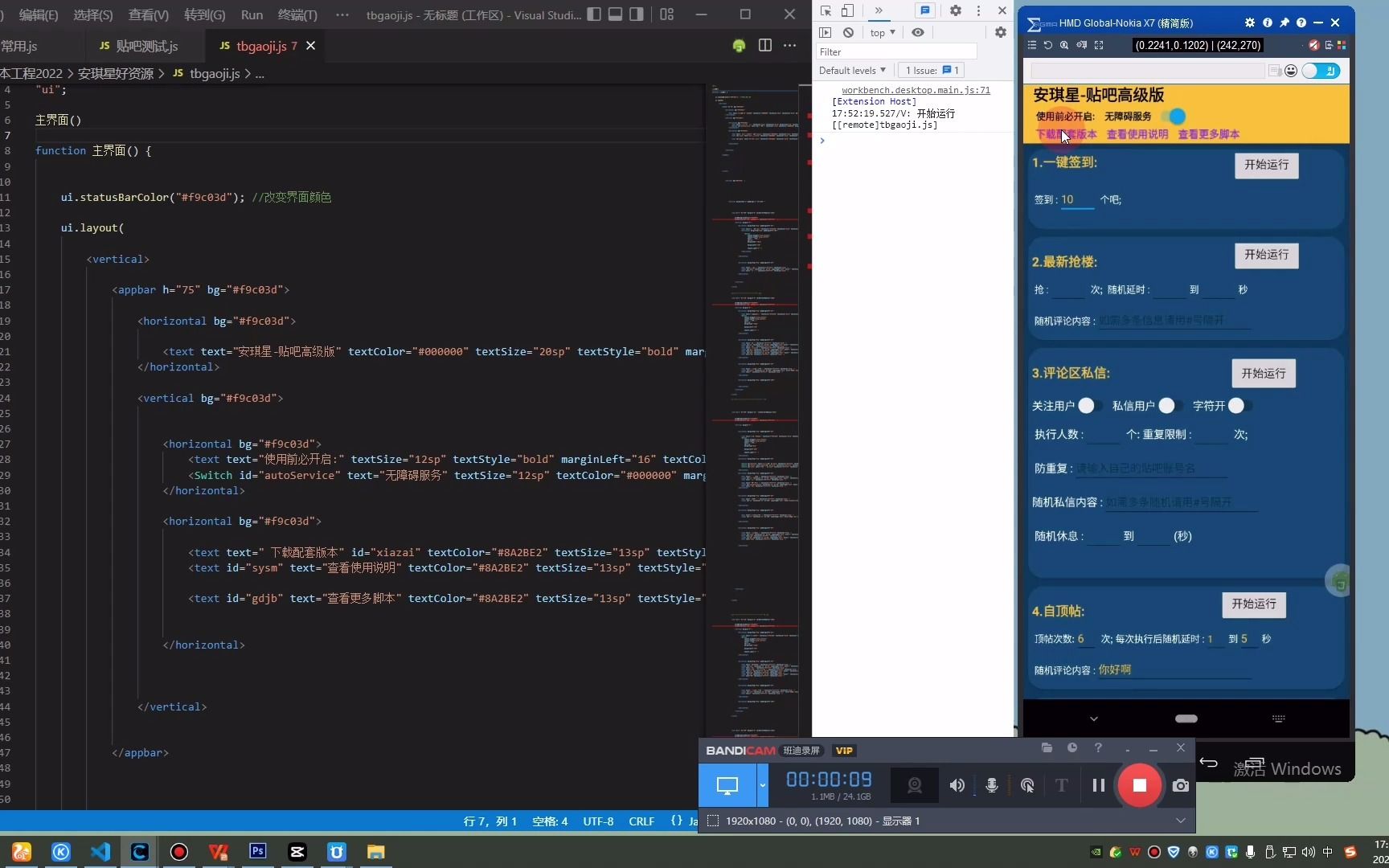This screenshot has height=868, width=1389.
Task: Open VS Code menu overflow ellipsis
Action: pyautogui.click(x=342, y=14)
